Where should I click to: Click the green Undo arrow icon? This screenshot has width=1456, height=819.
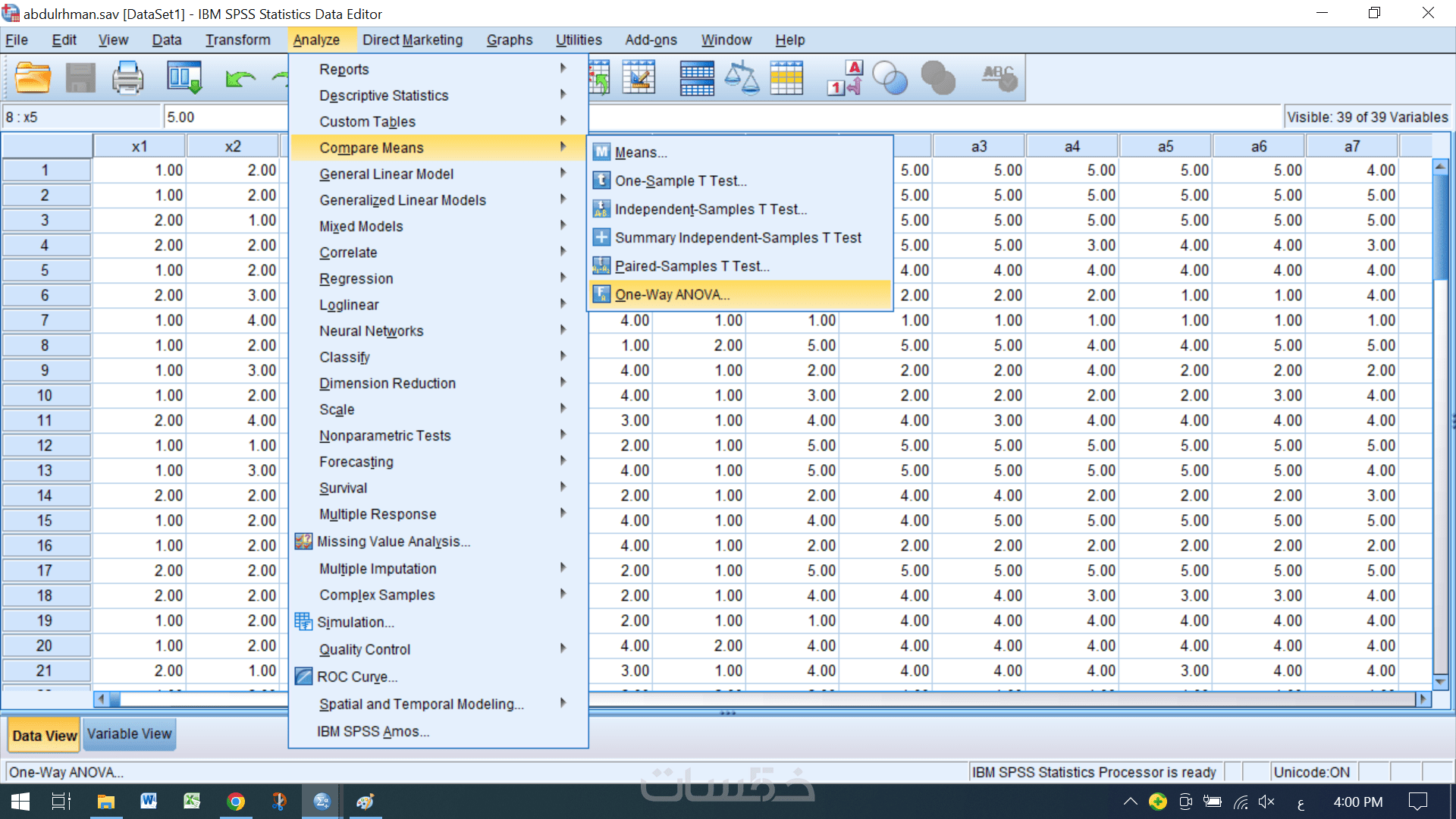tap(240, 78)
